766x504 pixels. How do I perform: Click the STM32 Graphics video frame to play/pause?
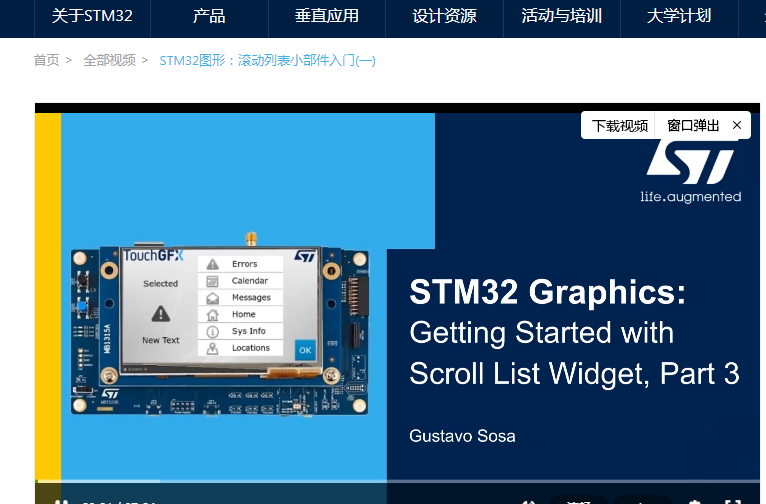[x=397, y=298]
